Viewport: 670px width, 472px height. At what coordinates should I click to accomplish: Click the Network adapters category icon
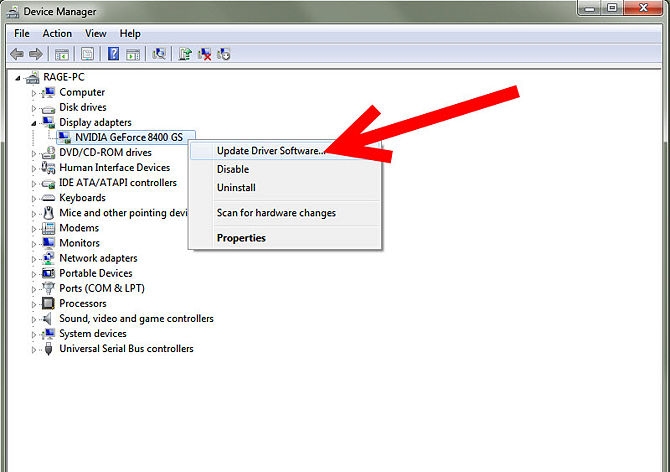pos(48,258)
